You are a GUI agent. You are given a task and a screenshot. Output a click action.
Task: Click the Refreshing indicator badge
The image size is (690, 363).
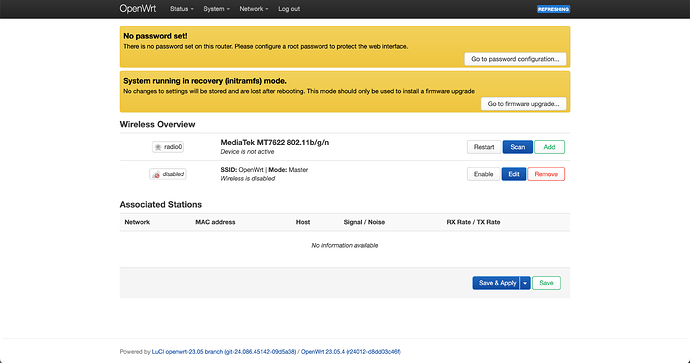[553, 9]
